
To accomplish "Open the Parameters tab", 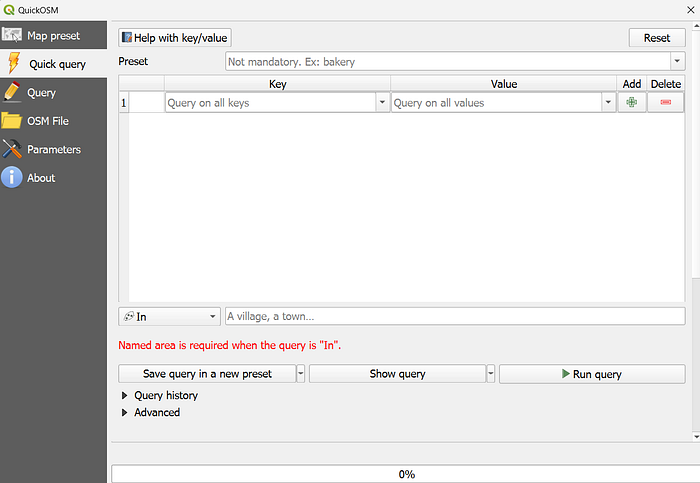I will click(x=53, y=149).
